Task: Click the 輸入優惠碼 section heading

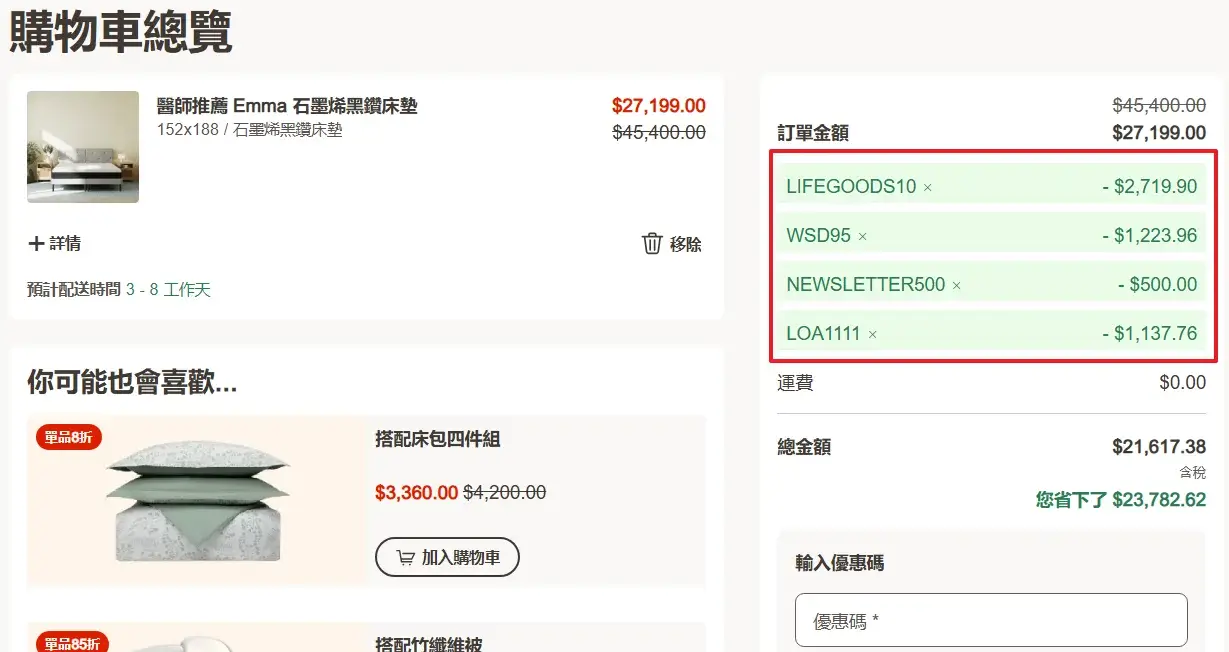Action: click(839, 563)
